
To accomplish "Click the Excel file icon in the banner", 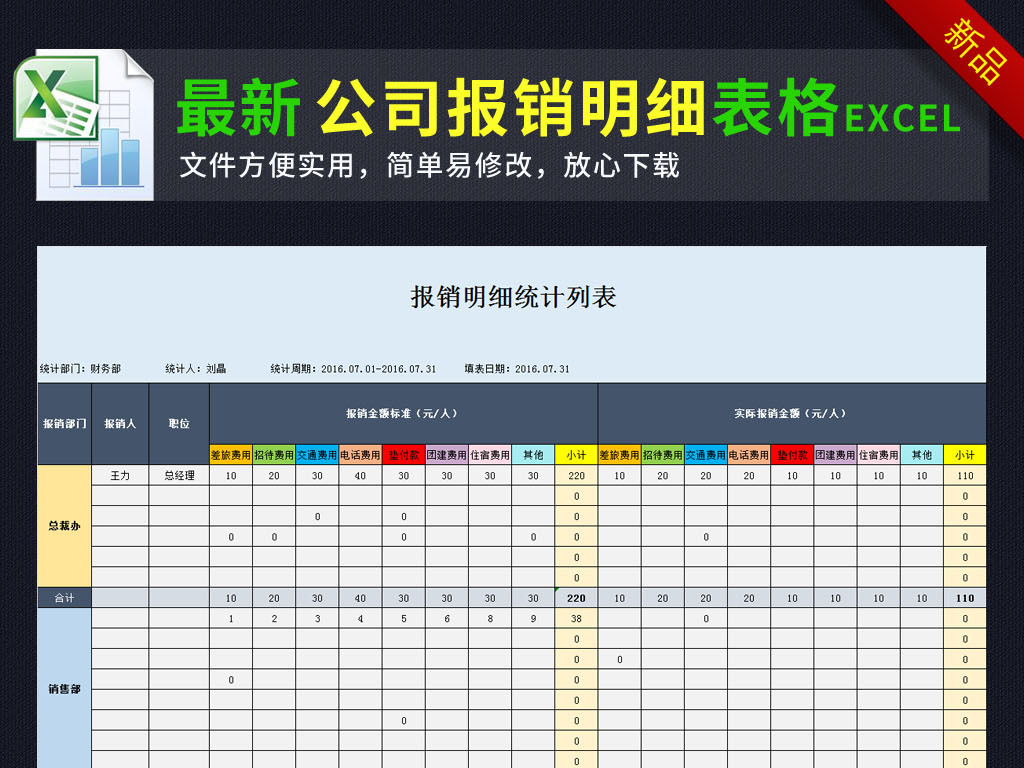I will pyautogui.click(x=83, y=124).
